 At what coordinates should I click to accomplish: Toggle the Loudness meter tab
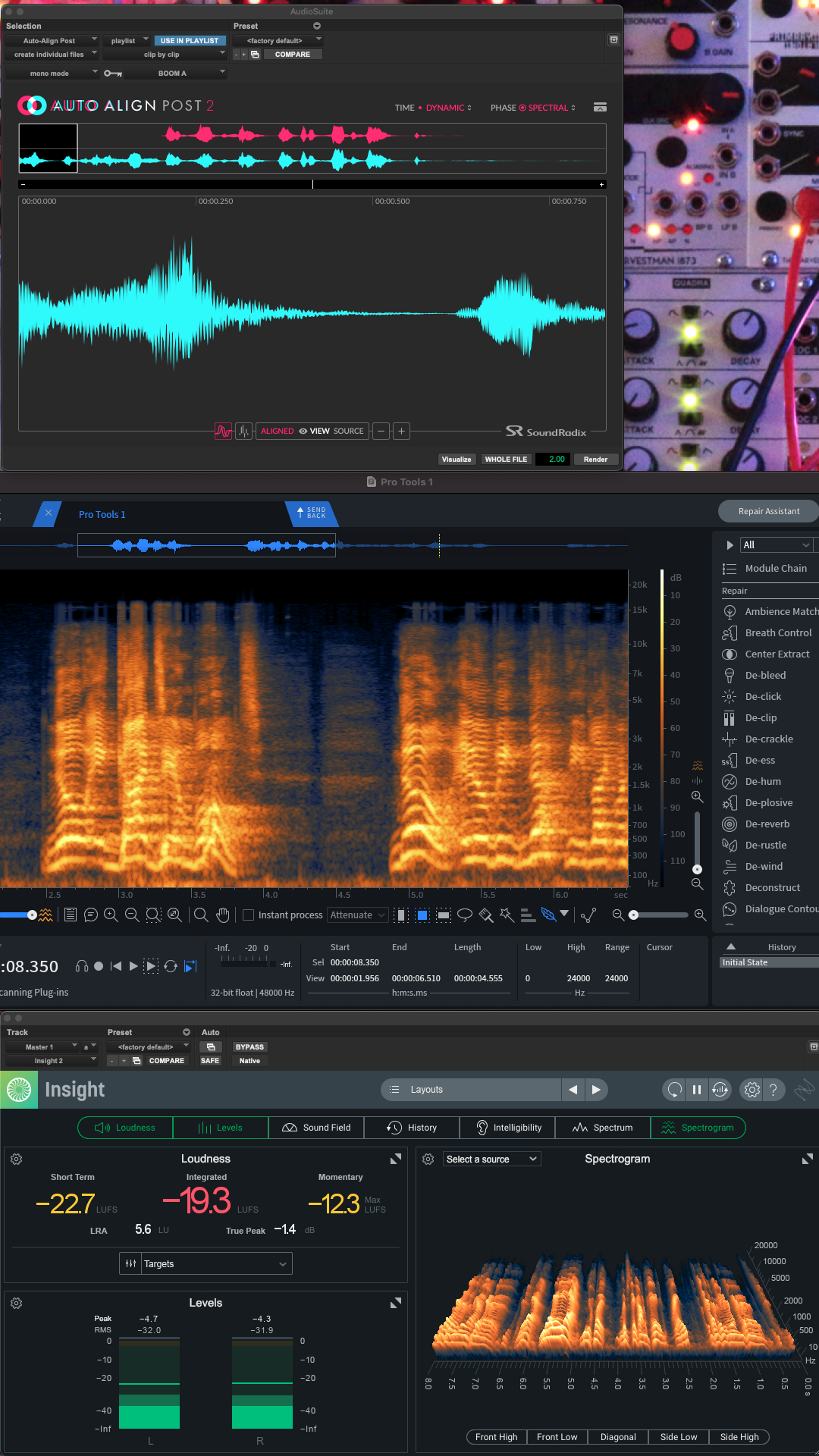click(125, 1128)
